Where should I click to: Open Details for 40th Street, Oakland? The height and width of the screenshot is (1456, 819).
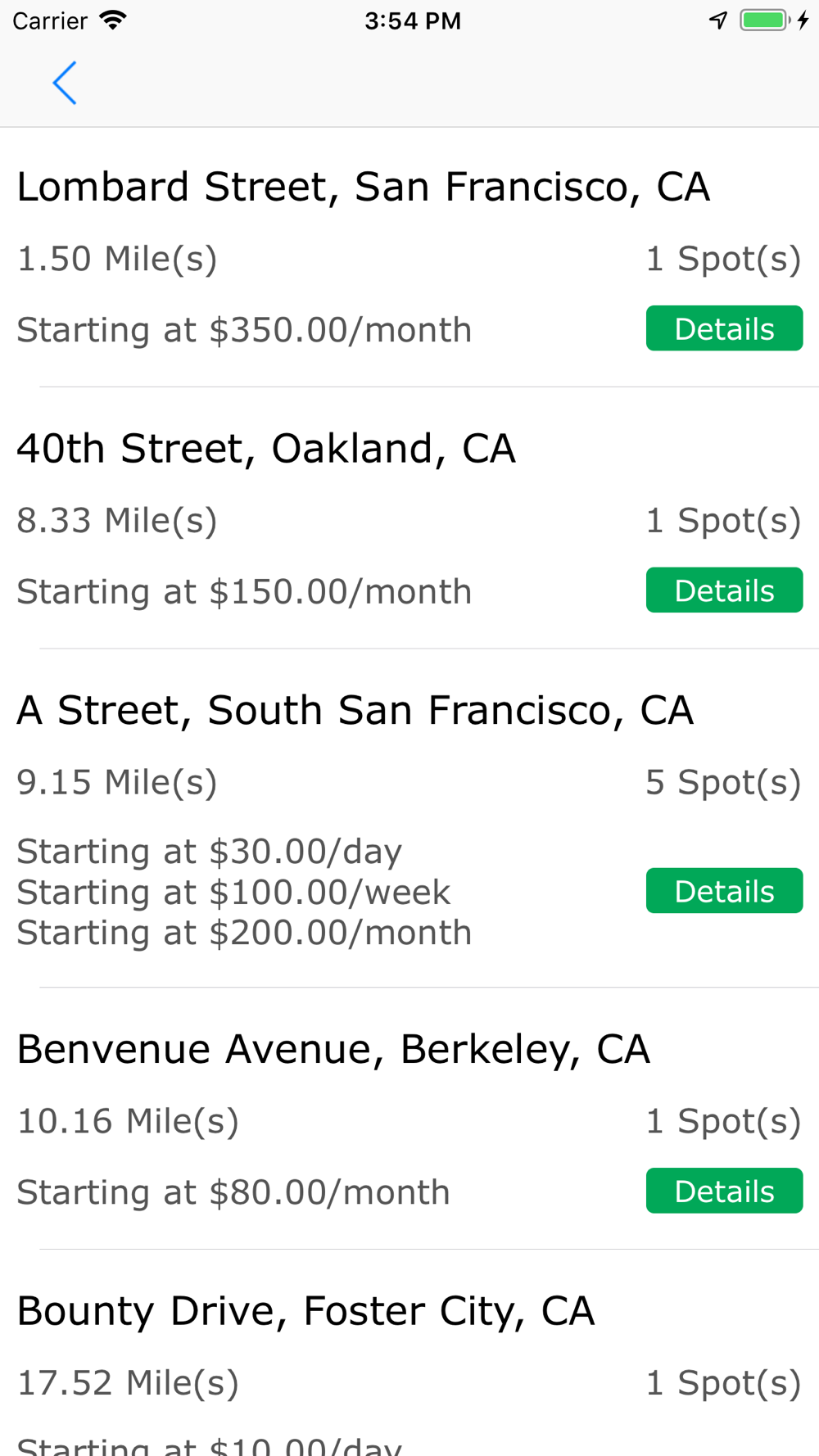click(x=724, y=590)
